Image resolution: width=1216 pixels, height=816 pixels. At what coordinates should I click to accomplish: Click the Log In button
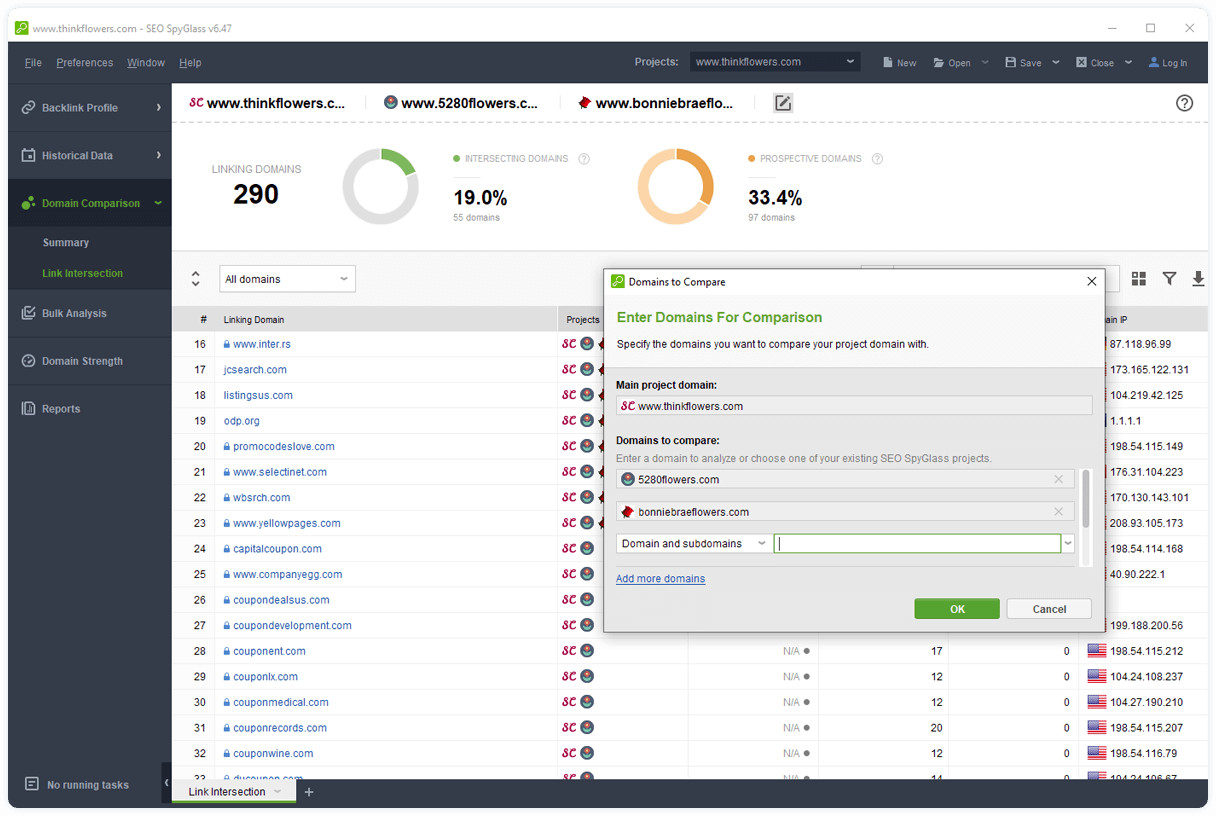(x=1167, y=63)
